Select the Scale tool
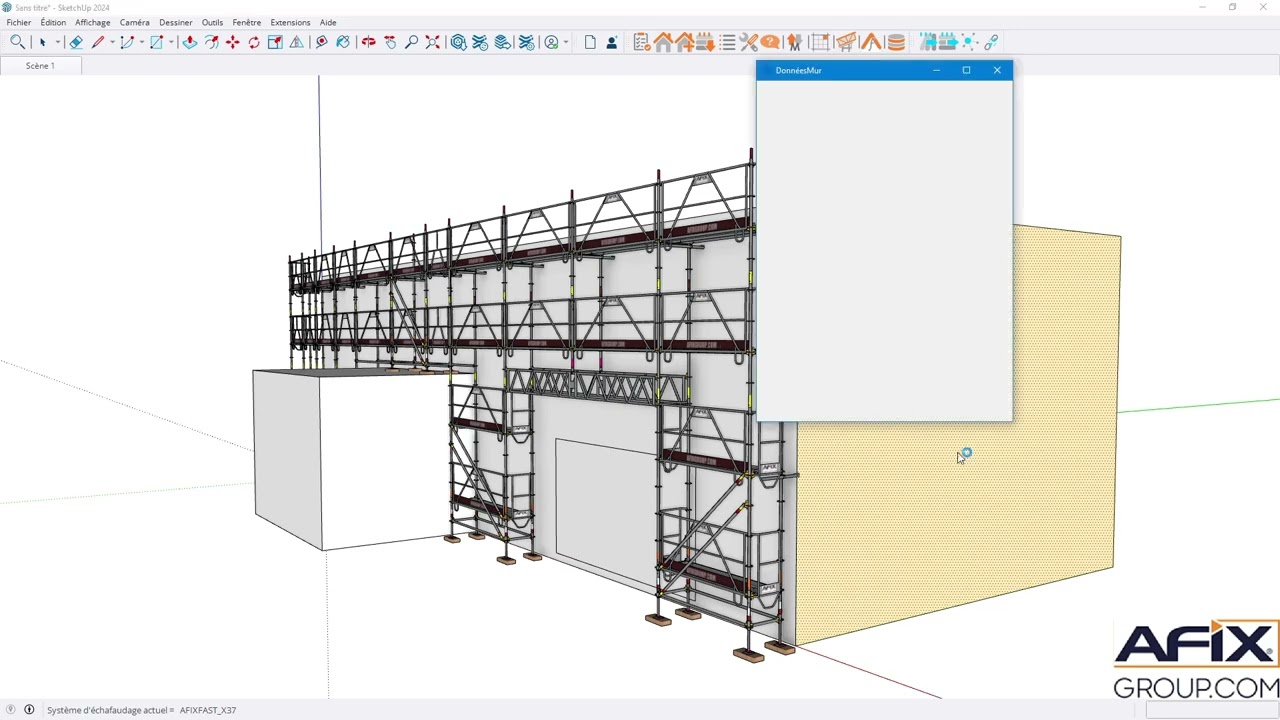The image size is (1280, 720). point(275,42)
